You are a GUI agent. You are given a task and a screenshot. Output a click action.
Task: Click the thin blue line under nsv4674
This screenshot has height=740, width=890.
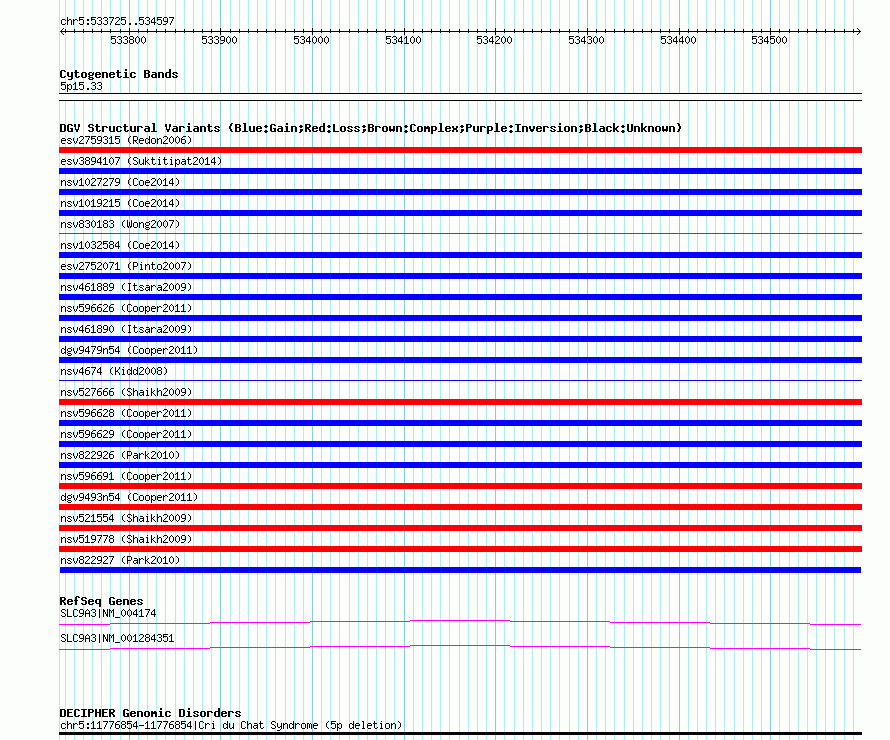click(x=460, y=380)
